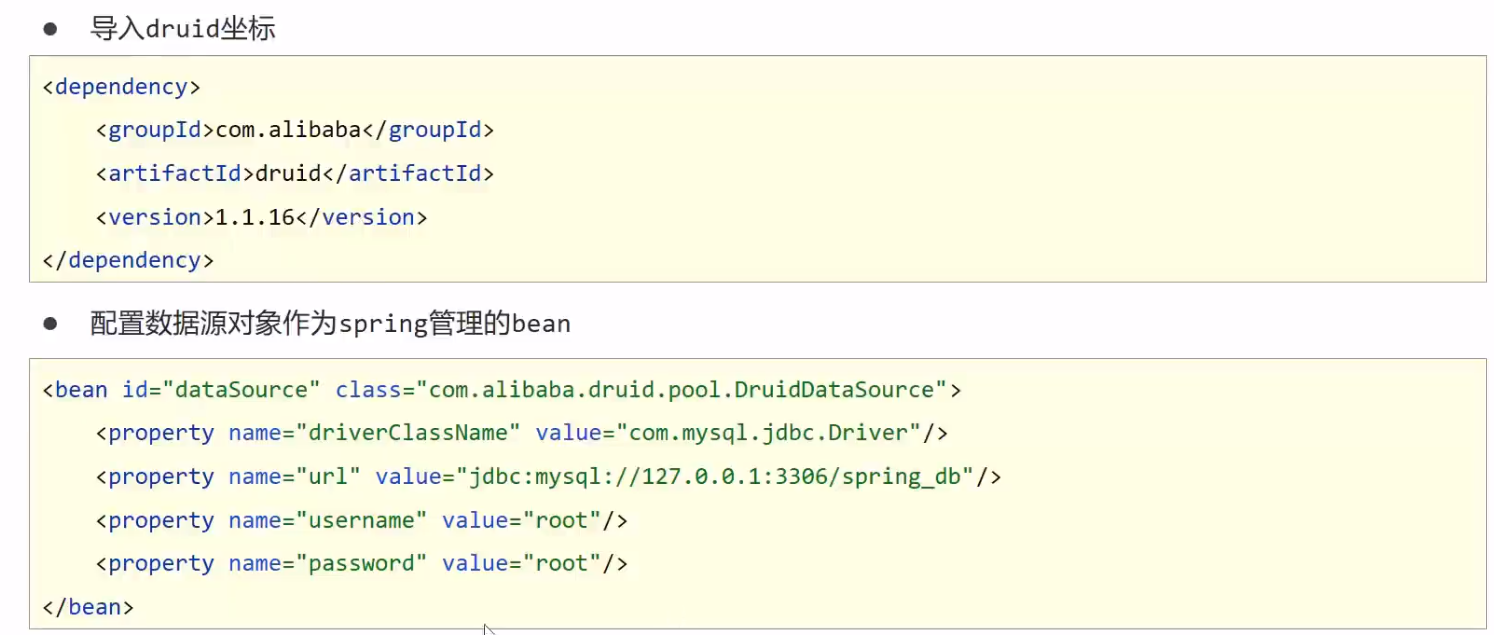The image size is (1494, 635).
Task: Select the version number 1.1.16
Action: (x=255, y=217)
